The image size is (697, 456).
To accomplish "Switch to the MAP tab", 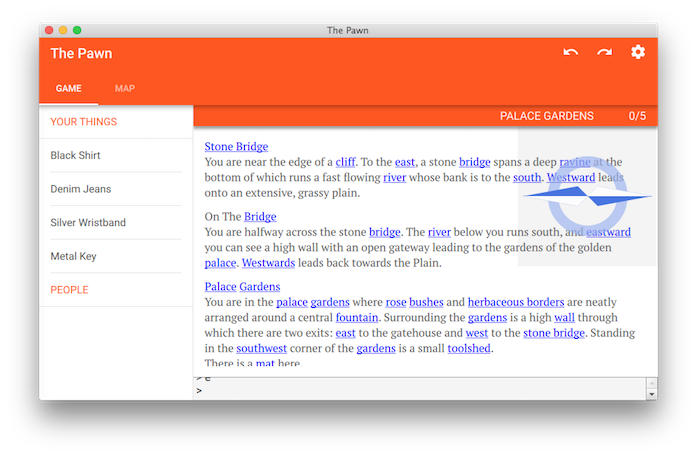I will click(125, 89).
